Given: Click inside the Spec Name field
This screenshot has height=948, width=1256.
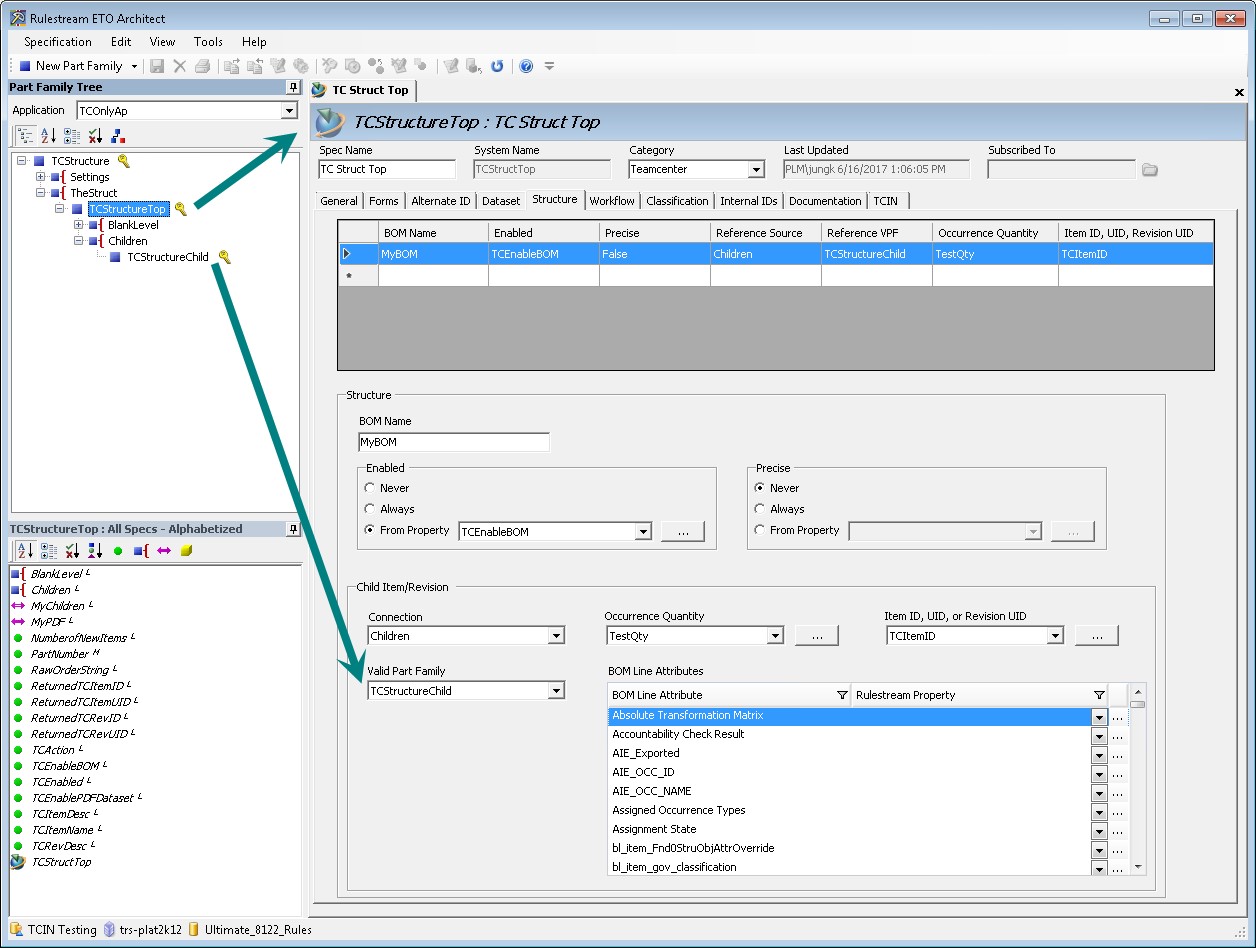Looking at the screenshot, I should pos(385,168).
